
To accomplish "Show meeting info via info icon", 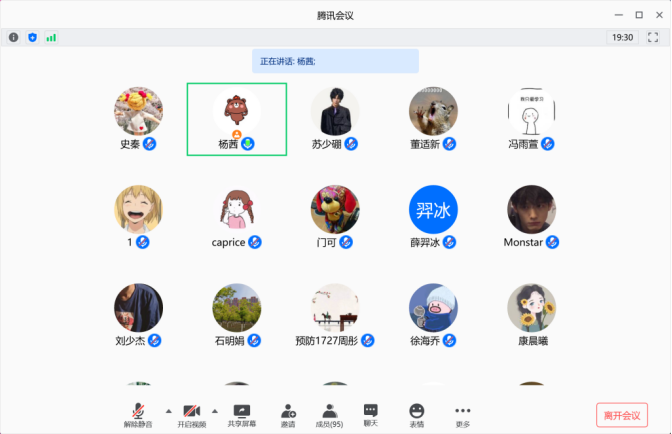I will coord(14,37).
